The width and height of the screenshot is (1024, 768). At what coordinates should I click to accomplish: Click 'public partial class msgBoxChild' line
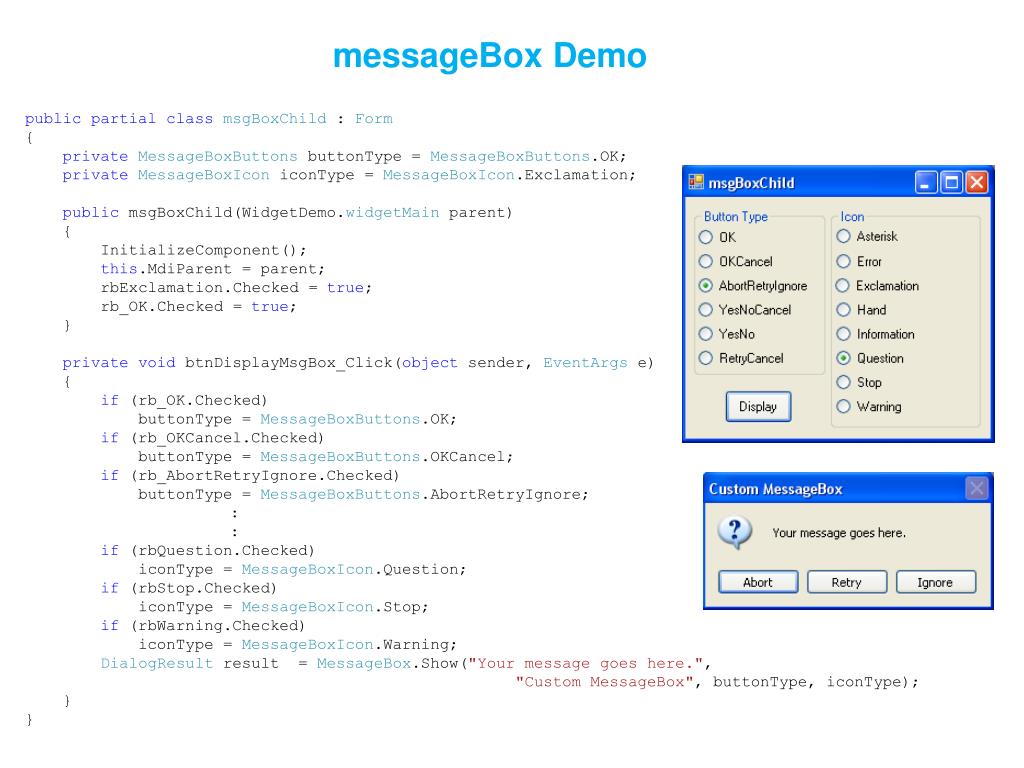(x=209, y=119)
